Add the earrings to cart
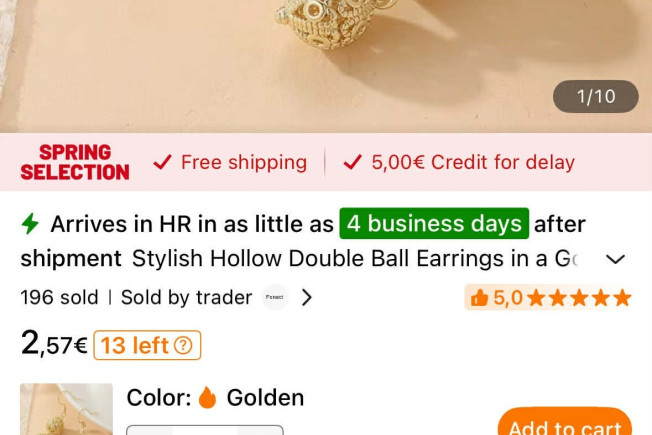 (x=565, y=422)
